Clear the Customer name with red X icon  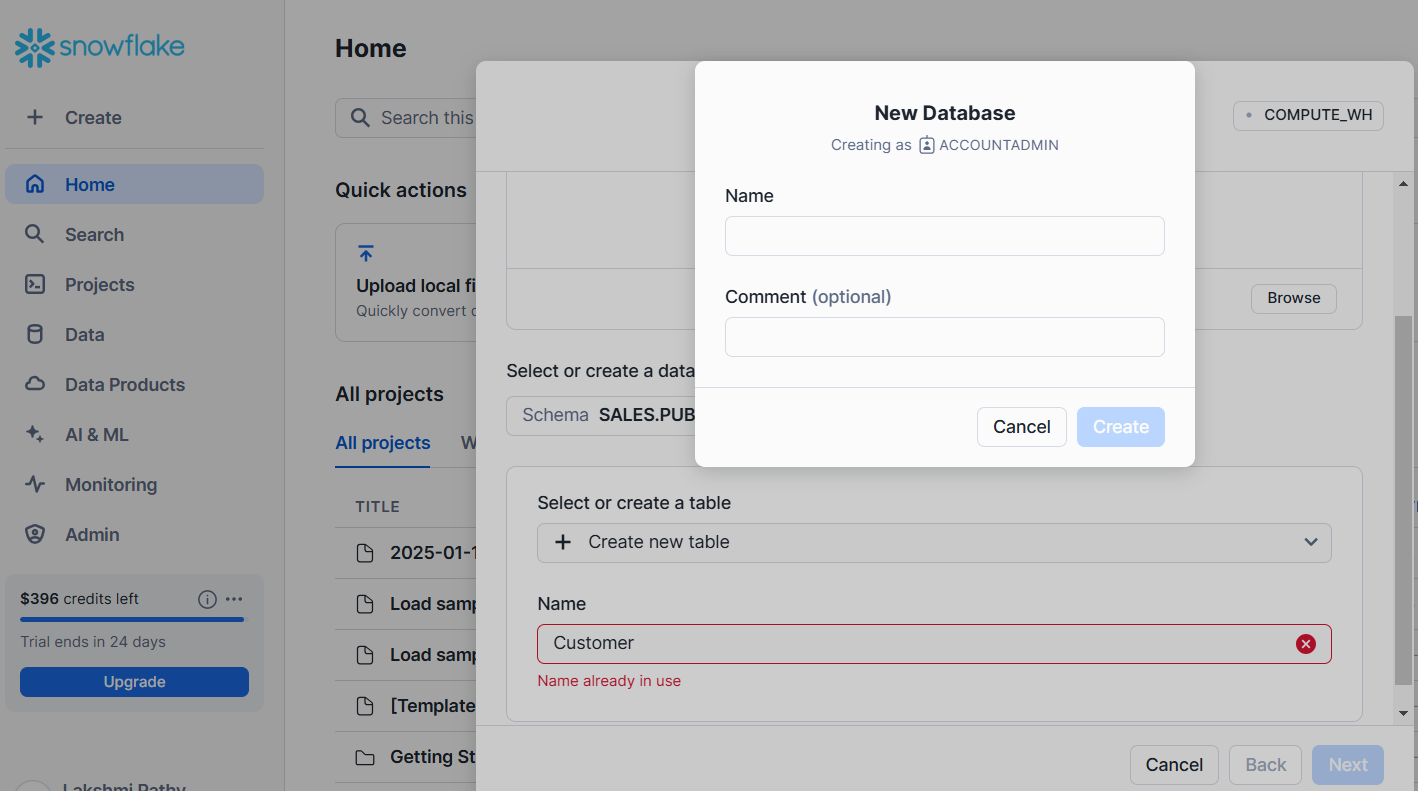(1305, 644)
